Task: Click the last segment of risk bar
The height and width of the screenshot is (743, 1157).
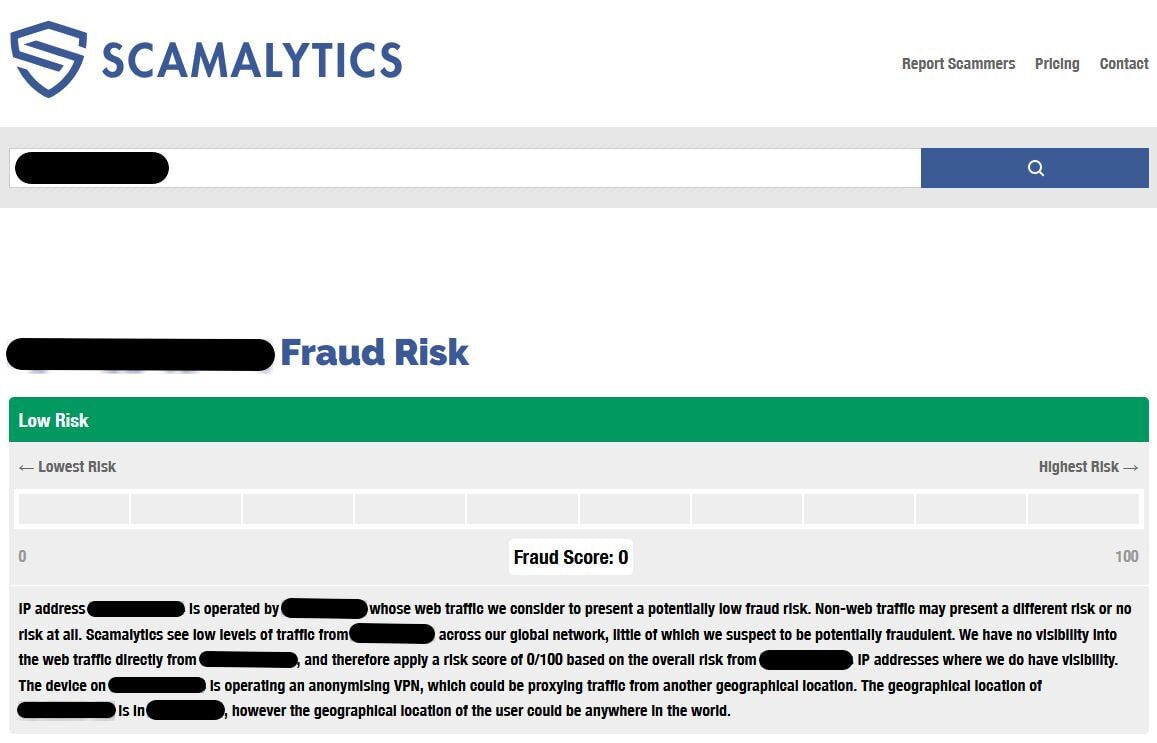Action: point(1082,509)
